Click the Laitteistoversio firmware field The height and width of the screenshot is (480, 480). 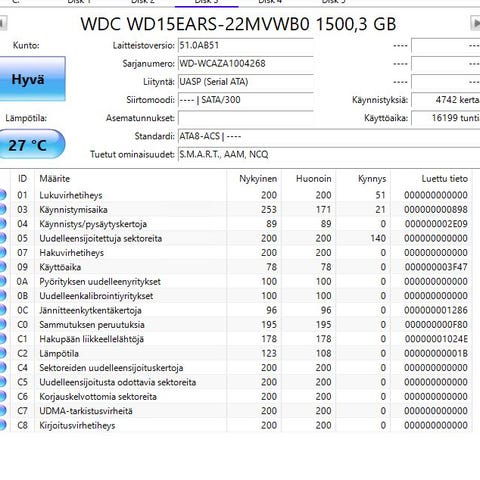[x=246, y=45]
